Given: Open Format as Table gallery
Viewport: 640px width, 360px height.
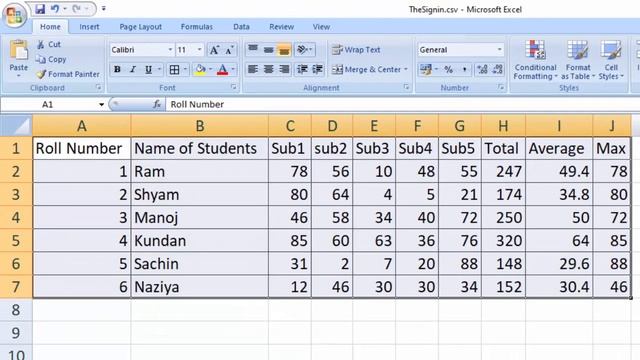Looking at the screenshot, I should [x=578, y=60].
